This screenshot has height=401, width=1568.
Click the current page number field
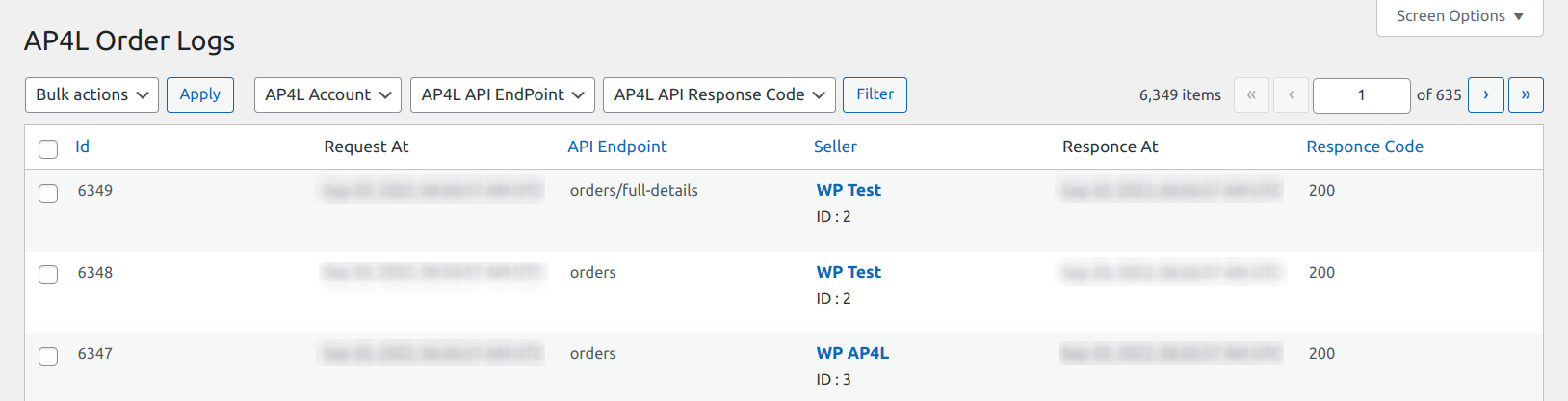[1361, 95]
